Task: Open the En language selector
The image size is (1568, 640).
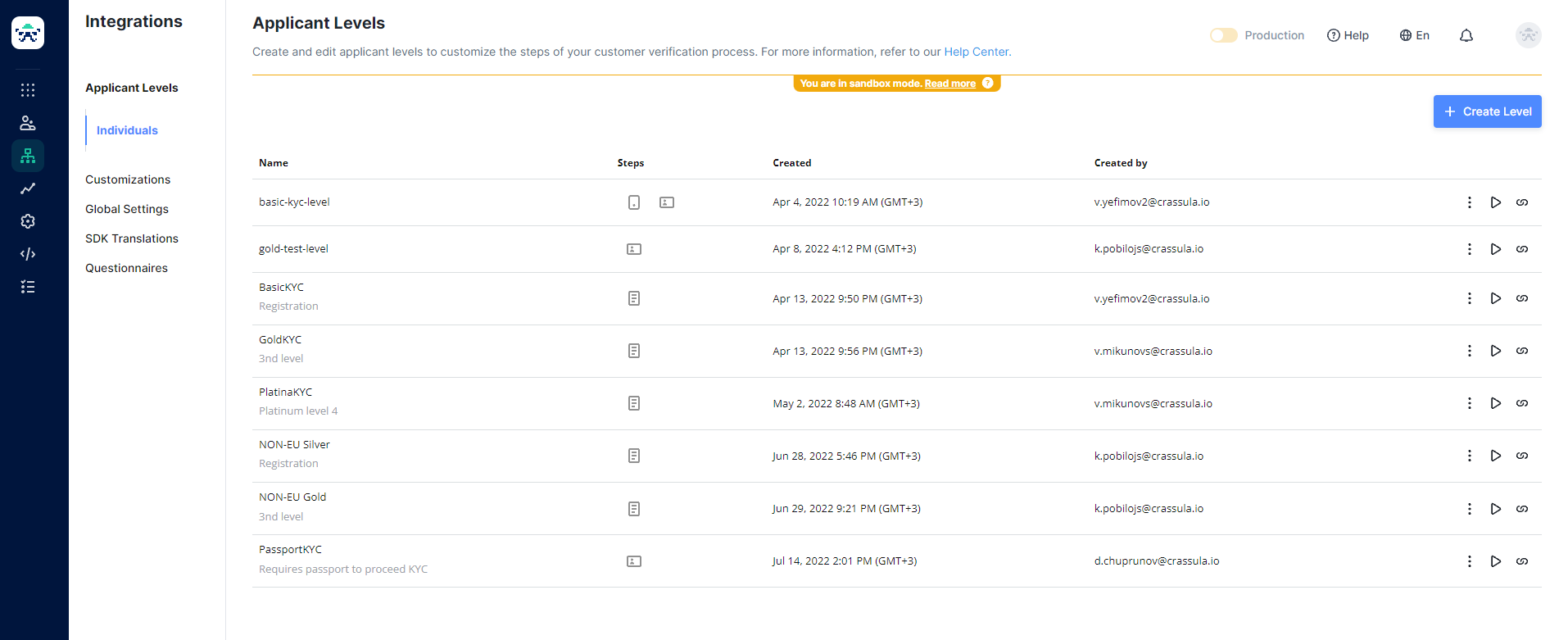Action: coord(1414,35)
